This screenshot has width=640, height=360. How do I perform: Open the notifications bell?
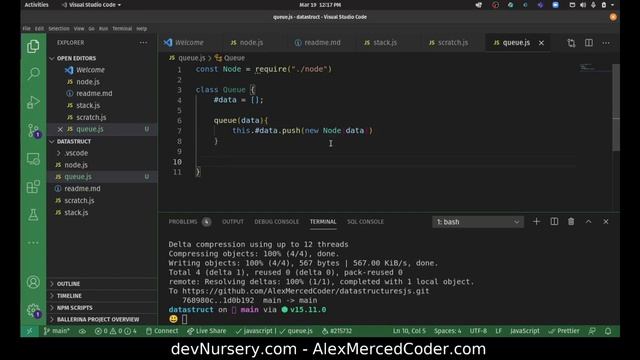coord(608,331)
